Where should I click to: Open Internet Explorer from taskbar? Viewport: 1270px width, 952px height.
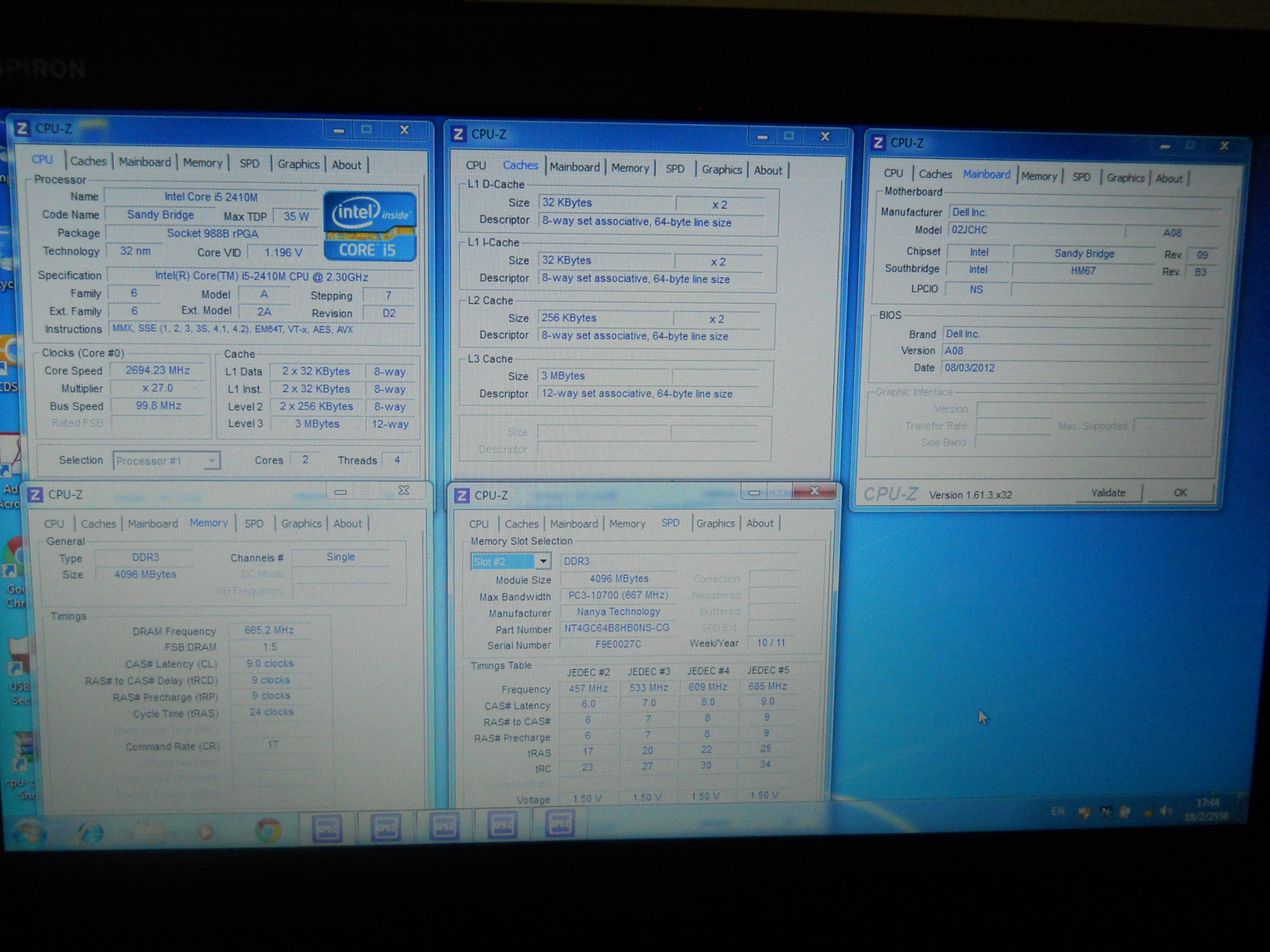click(x=91, y=831)
